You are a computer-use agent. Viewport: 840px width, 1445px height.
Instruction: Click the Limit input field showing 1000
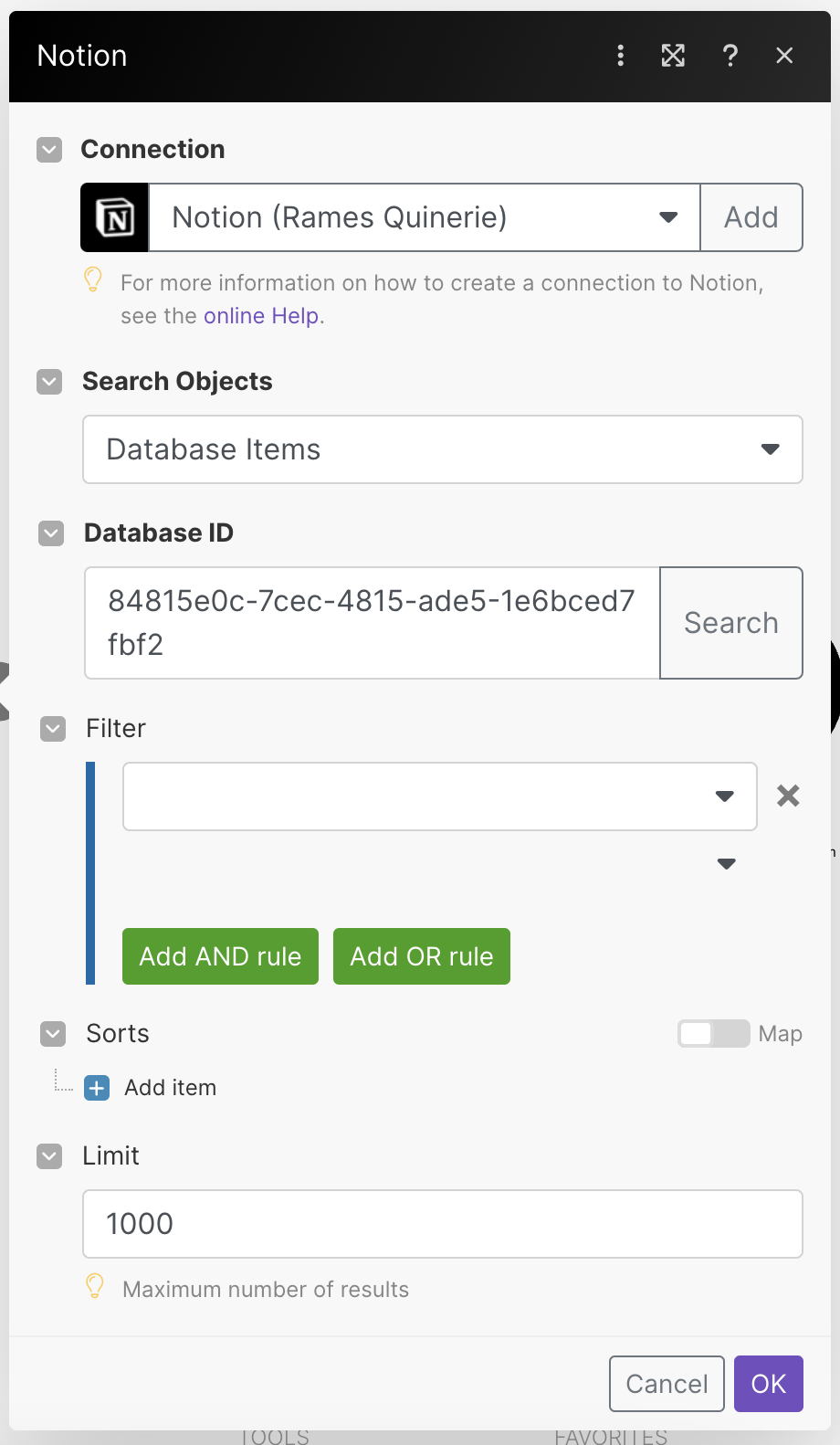point(442,1224)
